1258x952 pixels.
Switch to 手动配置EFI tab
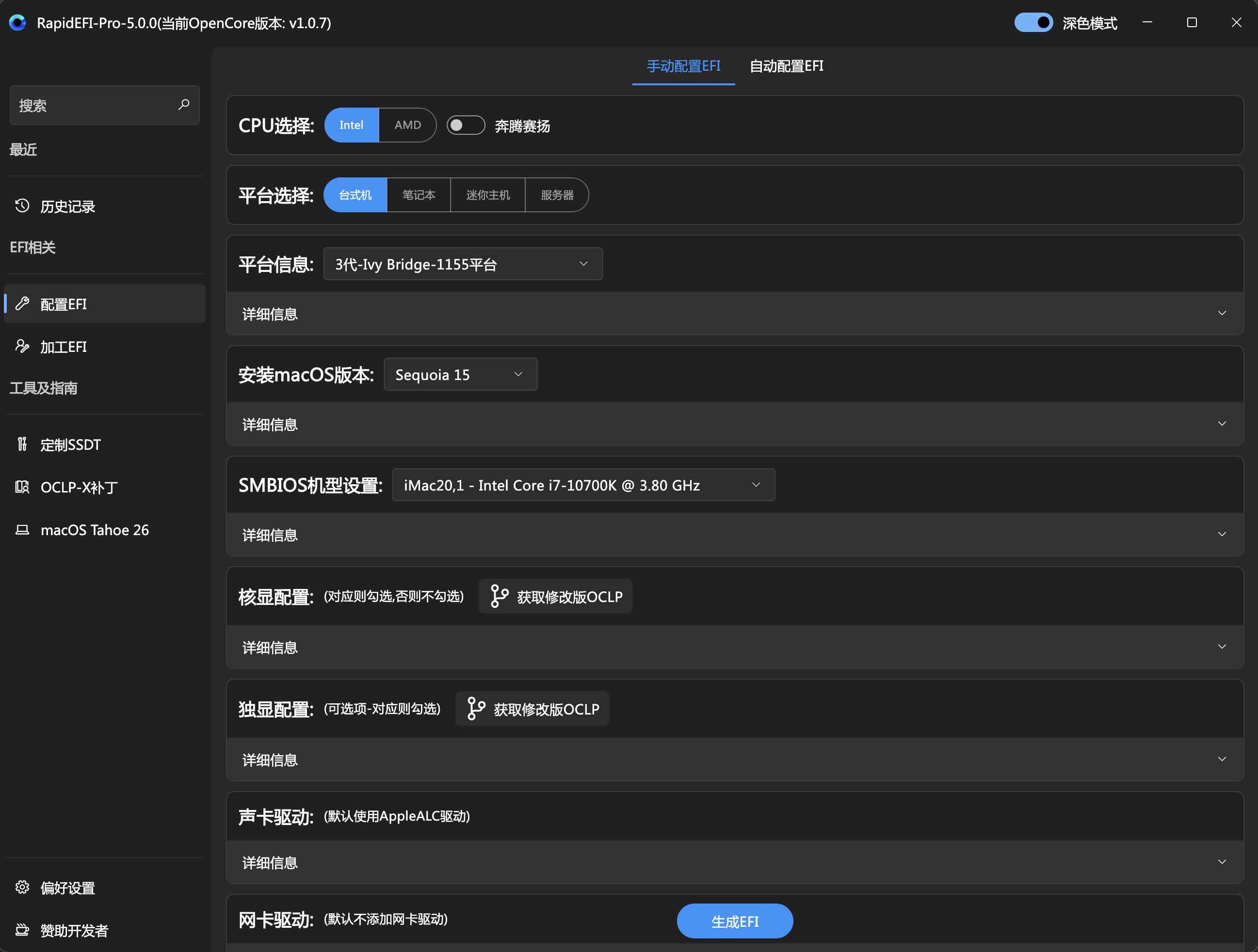[684, 66]
